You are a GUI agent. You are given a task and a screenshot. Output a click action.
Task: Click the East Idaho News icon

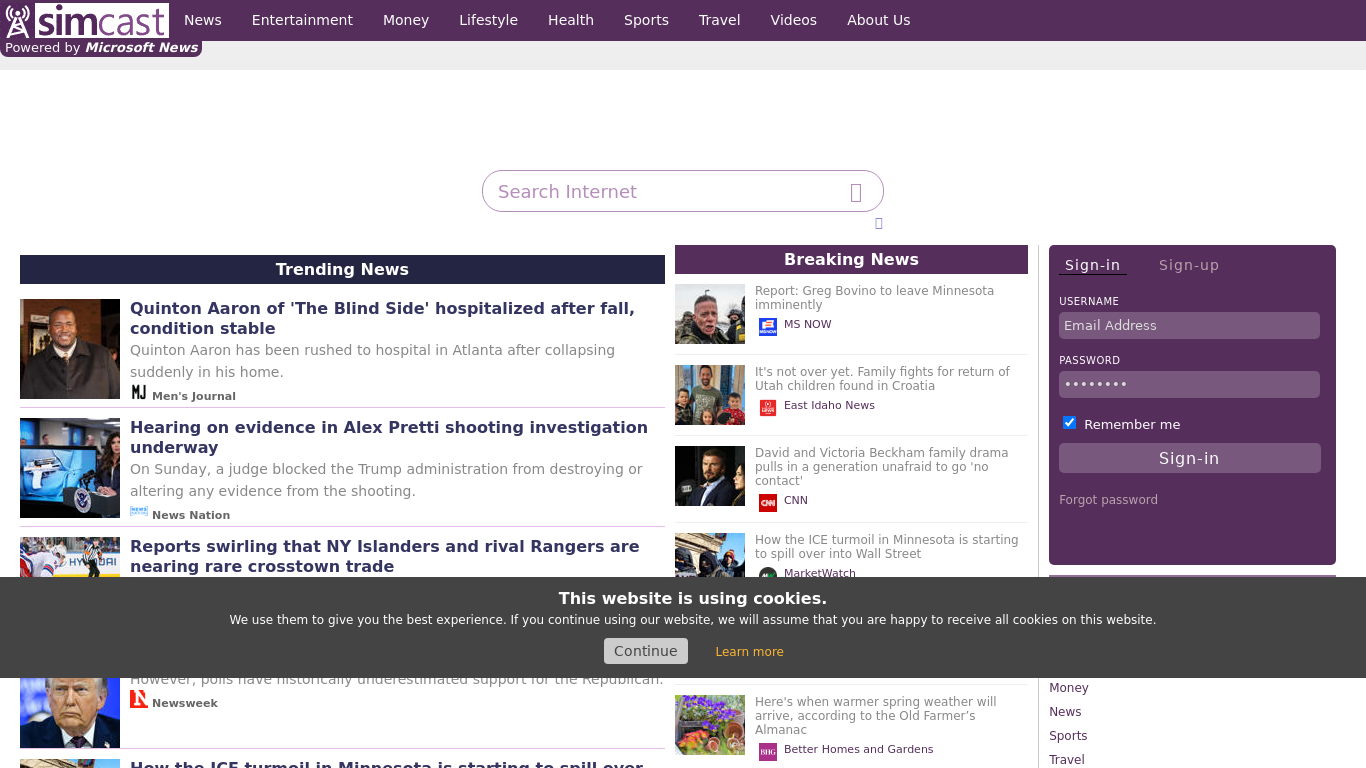[768, 407]
